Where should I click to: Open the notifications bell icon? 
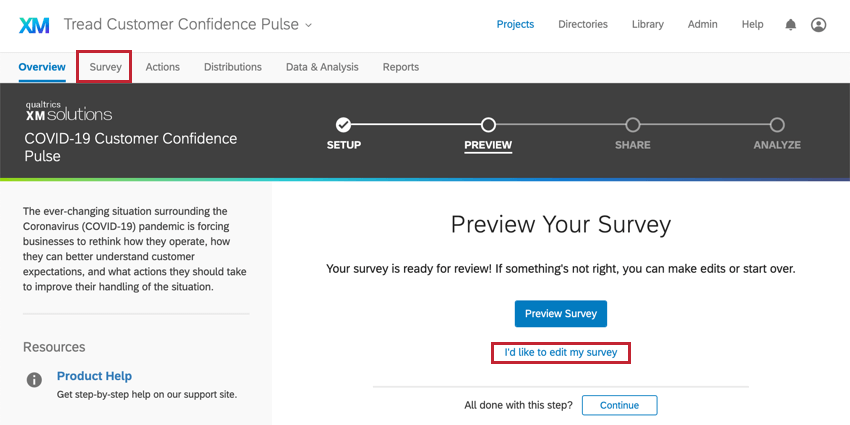click(791, 25)
